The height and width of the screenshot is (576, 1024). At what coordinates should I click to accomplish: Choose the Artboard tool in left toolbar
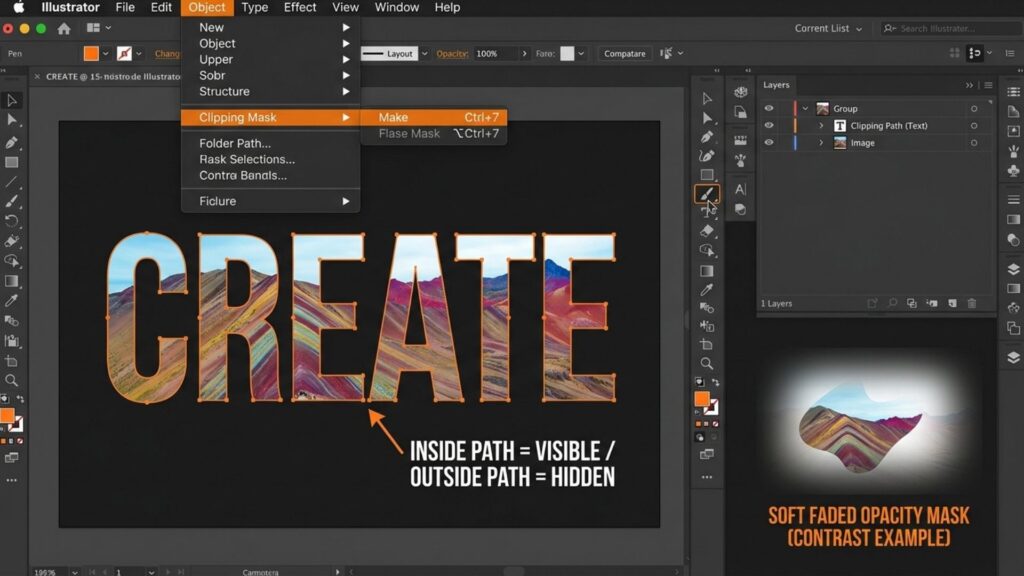[x=12, y=361]
